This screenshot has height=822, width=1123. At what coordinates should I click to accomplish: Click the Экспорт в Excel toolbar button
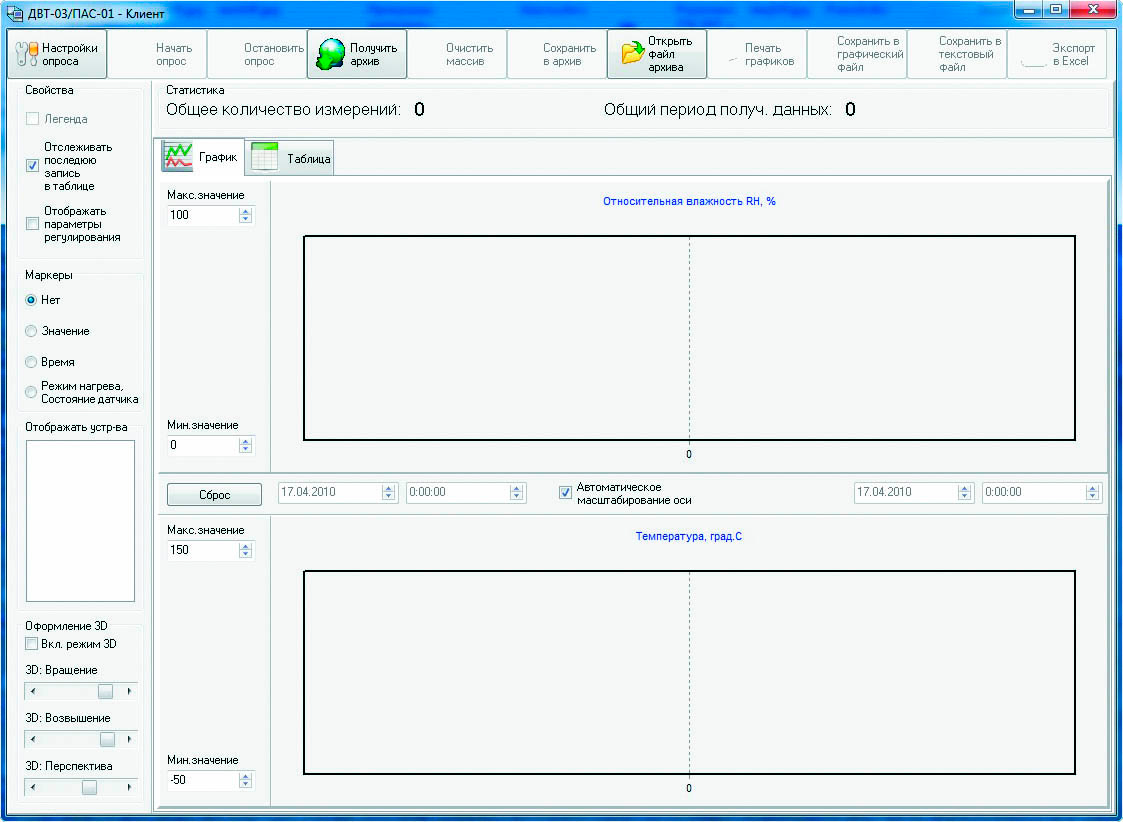tap(1057, 54)
